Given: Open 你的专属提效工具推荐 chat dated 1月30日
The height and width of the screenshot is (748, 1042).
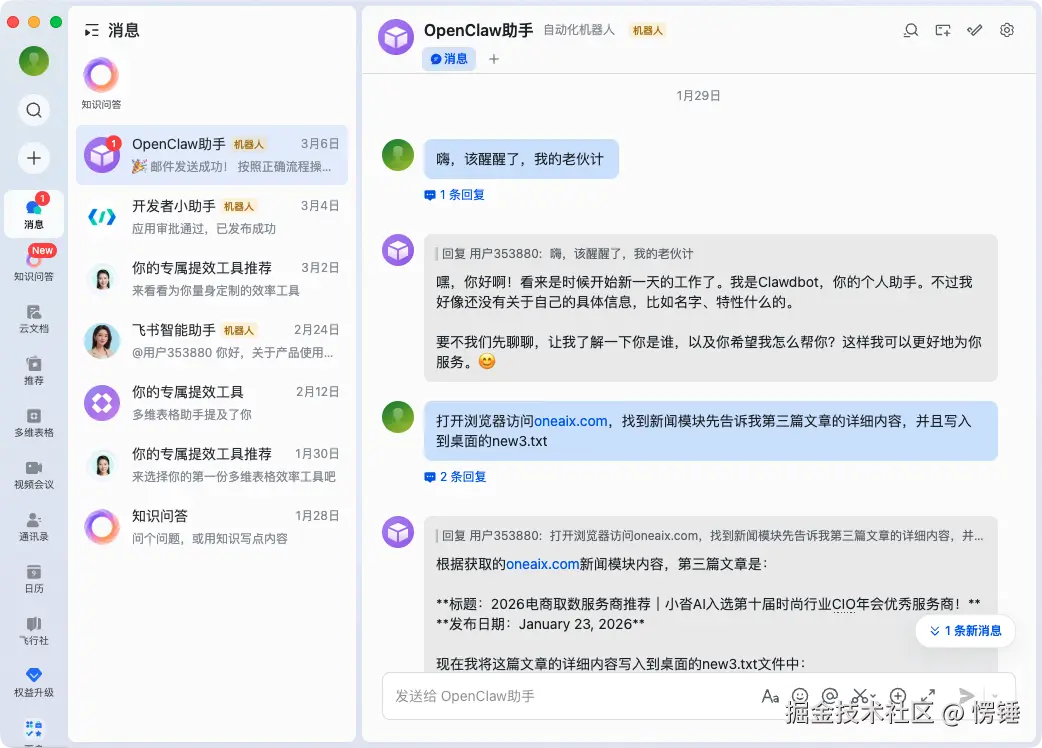Looking at the screenshot, I should (x=212, y=465).
